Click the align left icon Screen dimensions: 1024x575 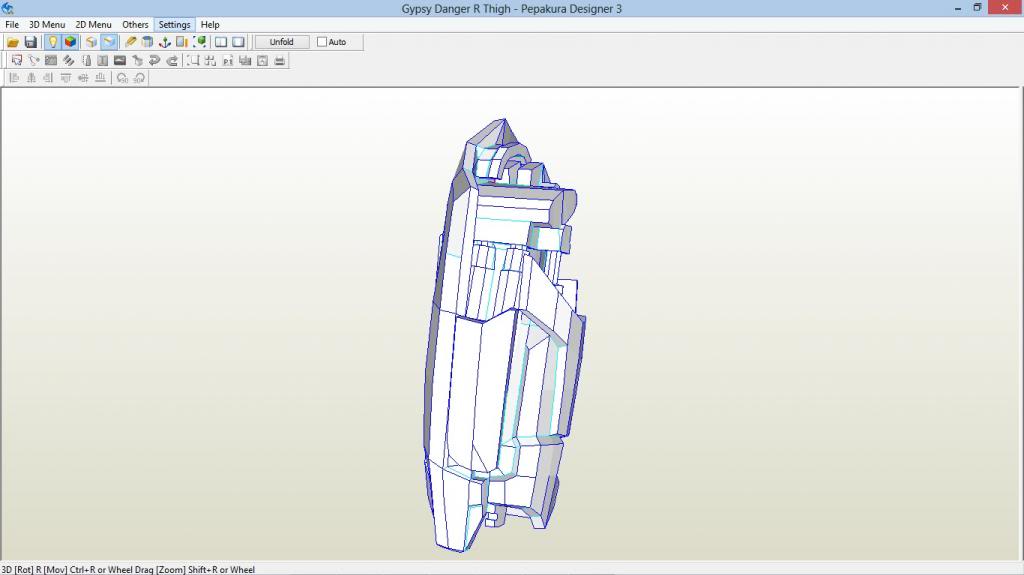[x=14, y=78]
